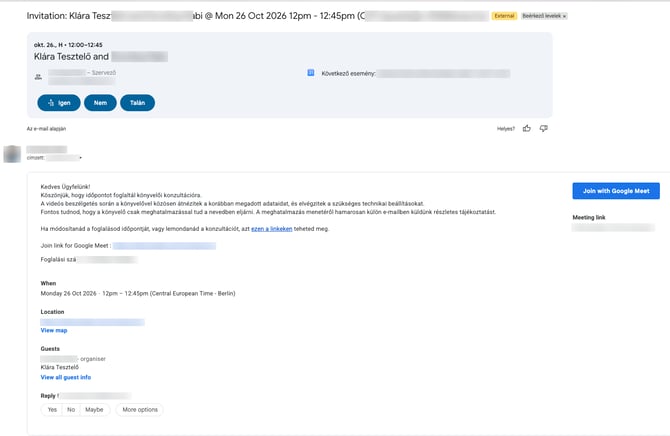This screenshot has width=670, height=436.
Task: Join with Google Meet button
Action: tap(616, 191)
